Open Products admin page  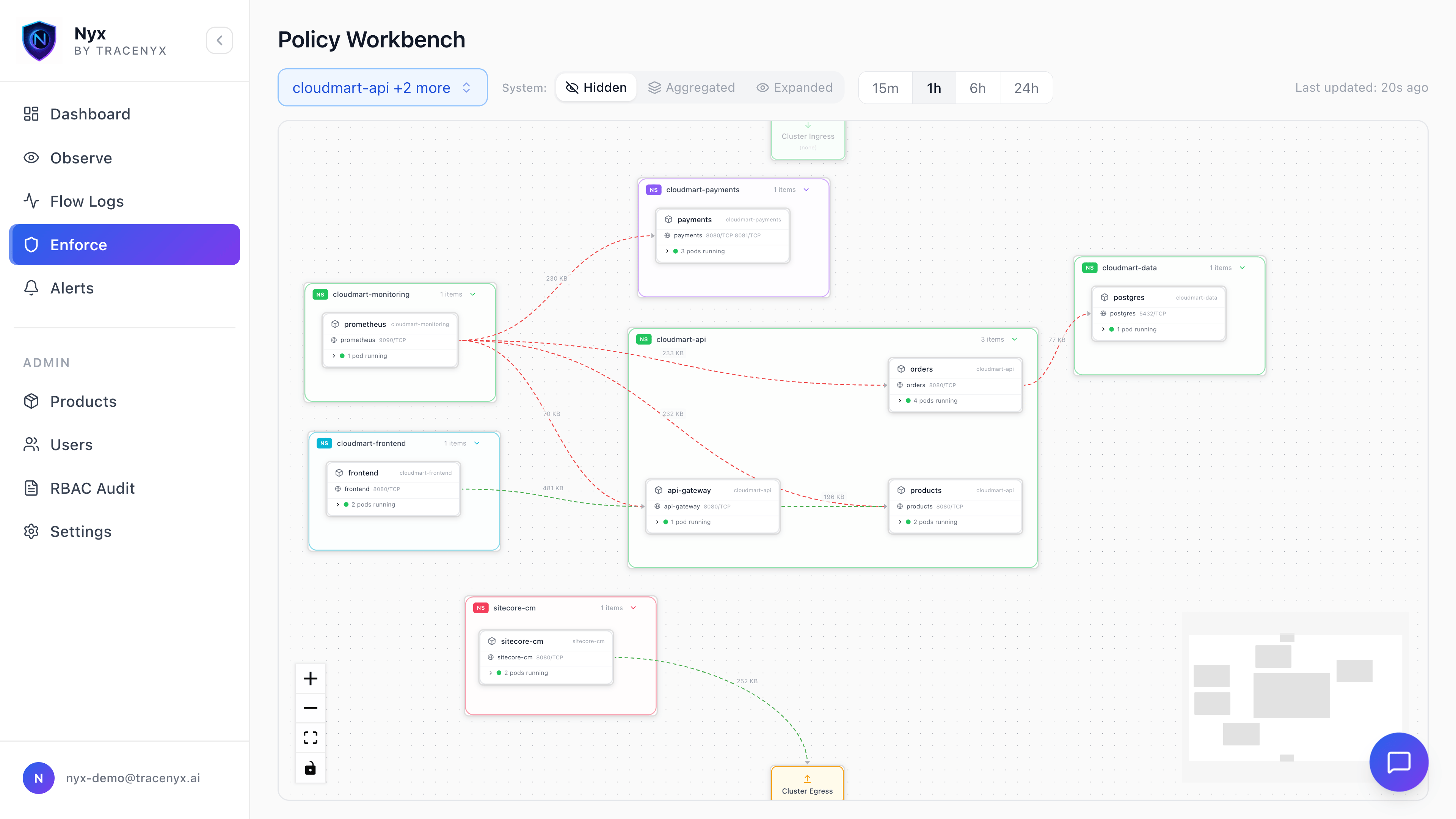[x=124, y=401]
